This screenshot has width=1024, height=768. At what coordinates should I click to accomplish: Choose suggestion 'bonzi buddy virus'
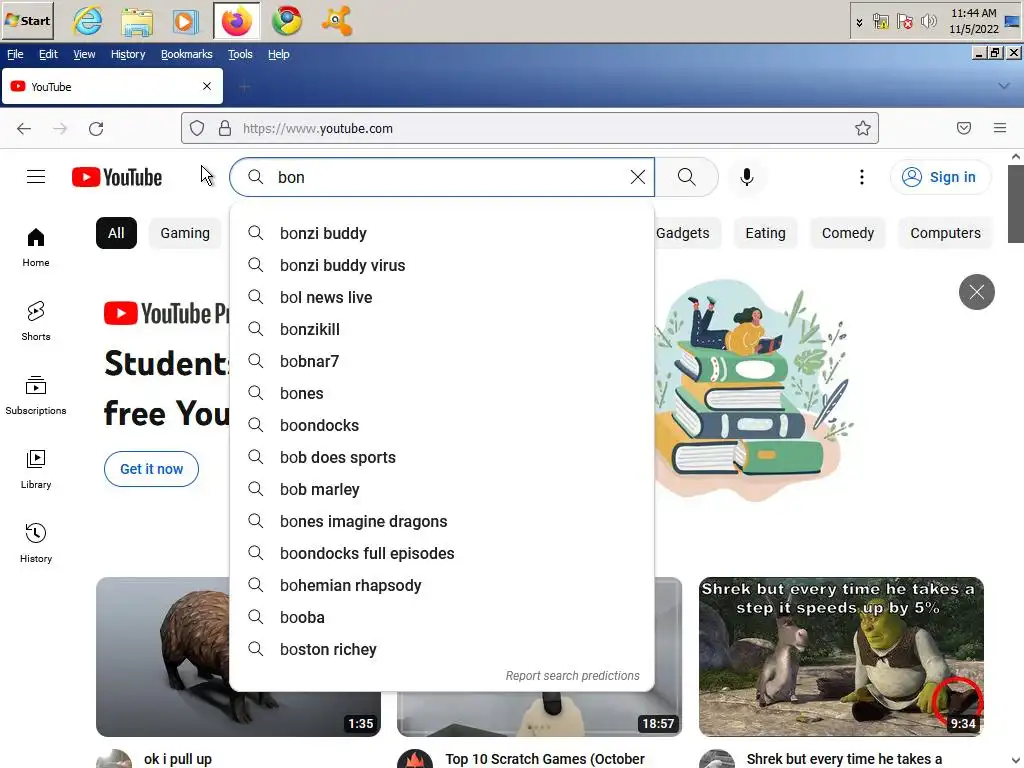[442, 265]
